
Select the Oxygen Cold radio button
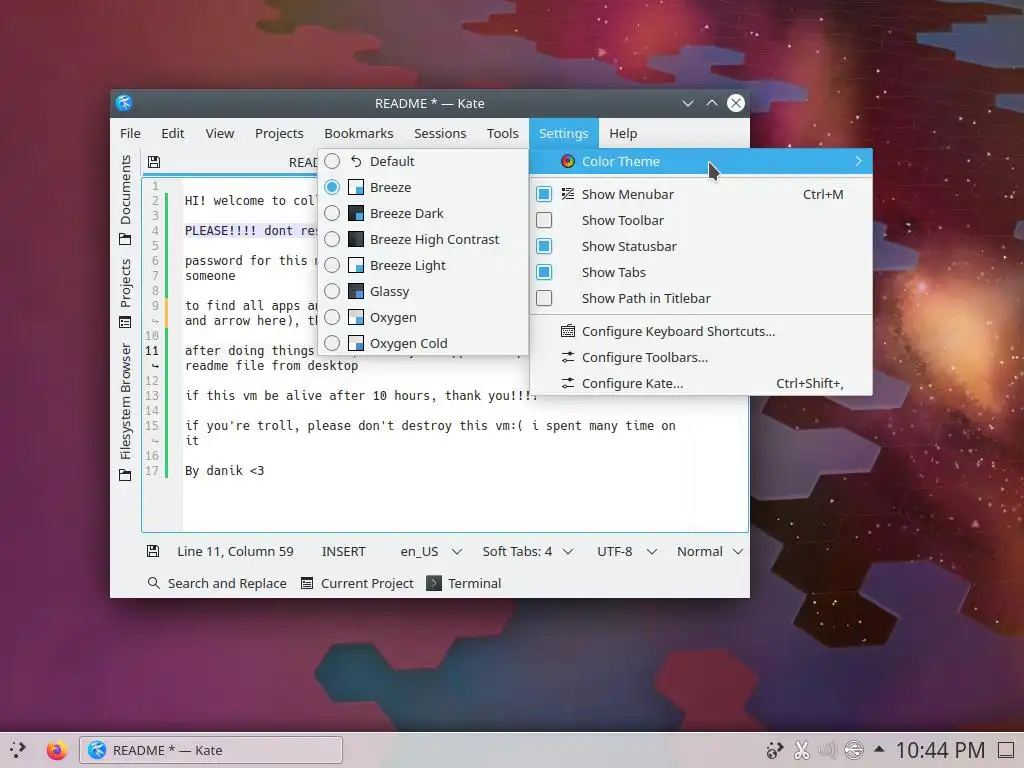point(332,343)
